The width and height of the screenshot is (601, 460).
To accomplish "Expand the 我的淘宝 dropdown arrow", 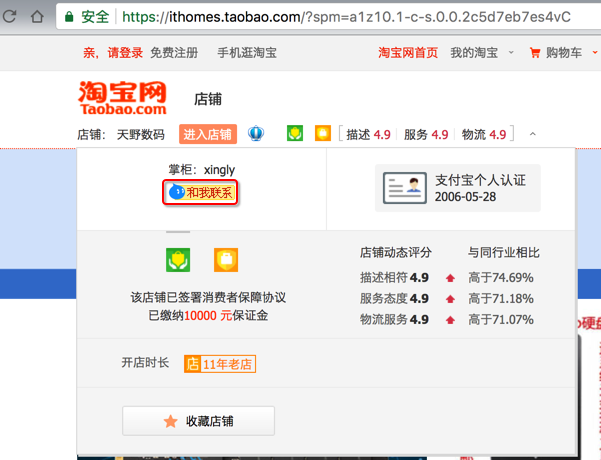I will click(x=511, y=53).
